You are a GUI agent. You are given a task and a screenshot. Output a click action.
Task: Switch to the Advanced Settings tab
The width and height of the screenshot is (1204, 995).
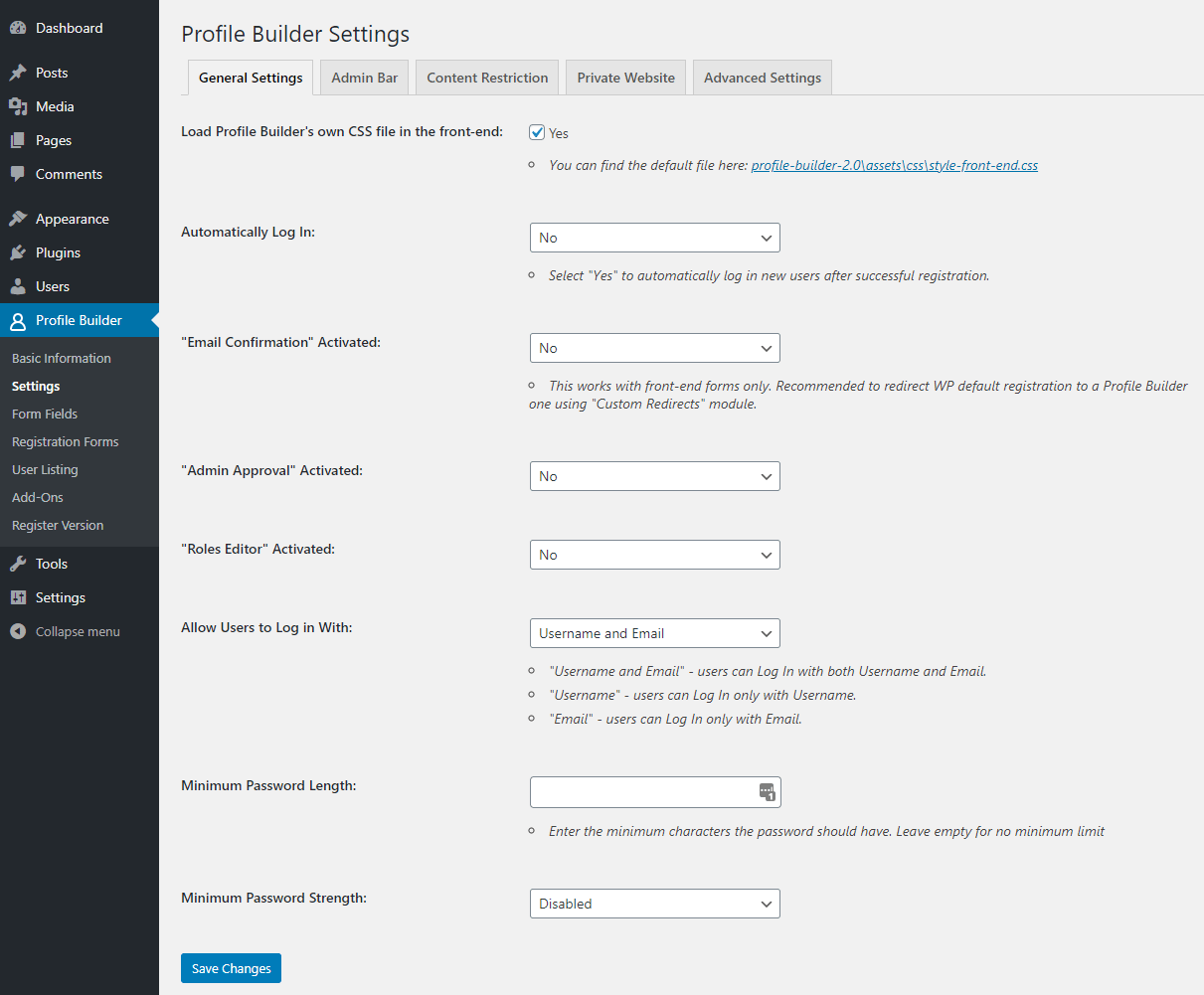[763, 78]
